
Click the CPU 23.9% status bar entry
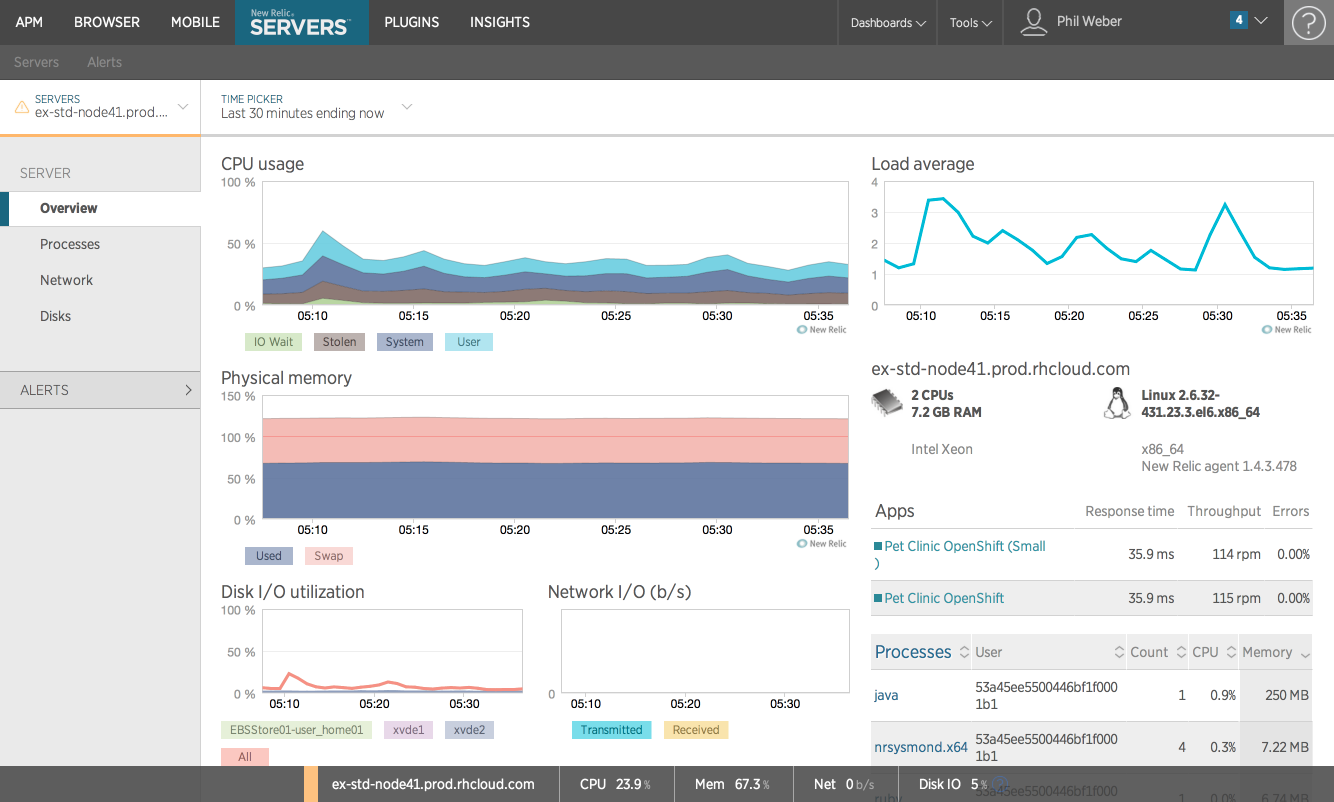click(x=615, y=784)
